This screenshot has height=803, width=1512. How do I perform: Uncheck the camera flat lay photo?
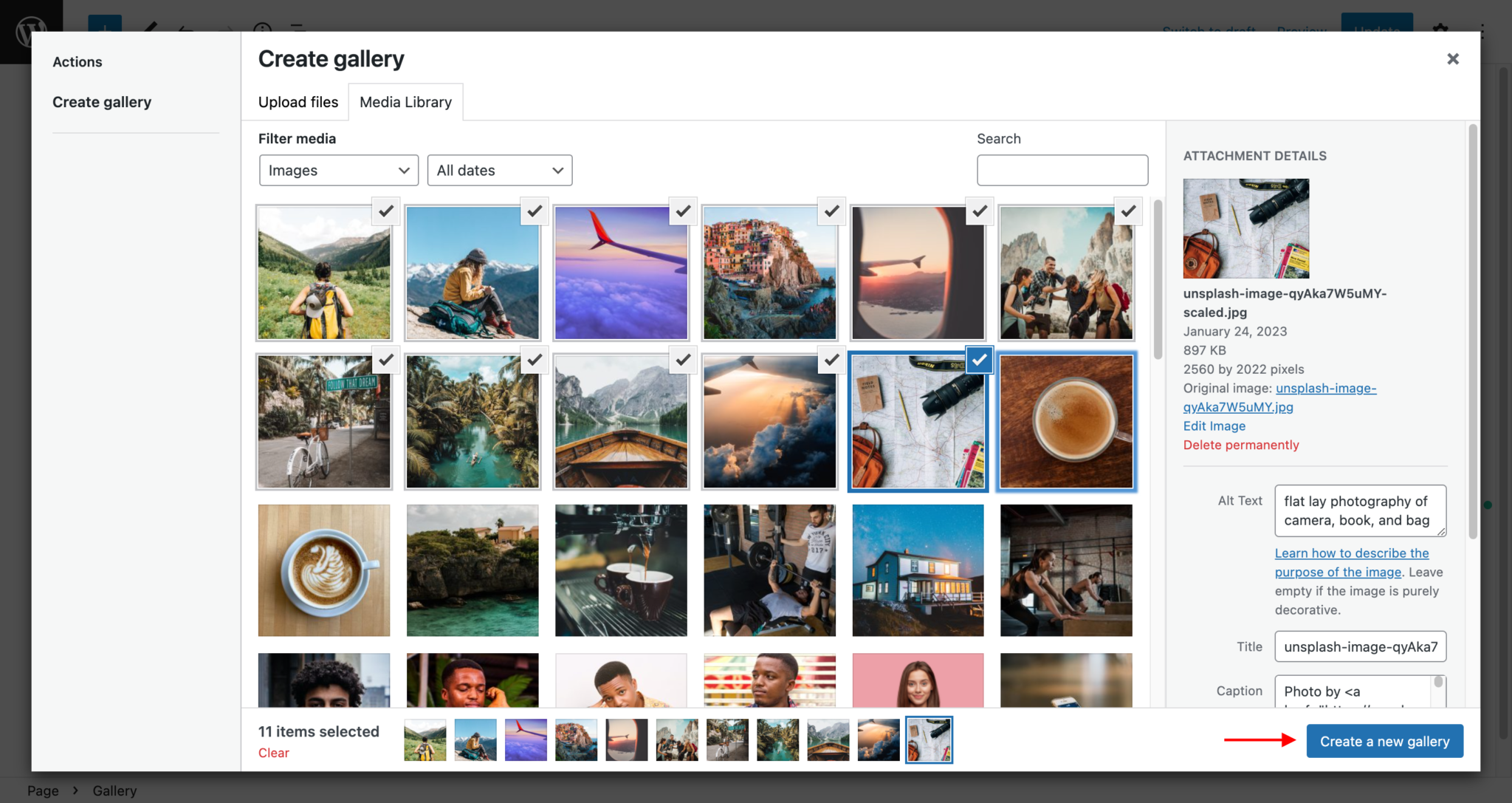980,360
